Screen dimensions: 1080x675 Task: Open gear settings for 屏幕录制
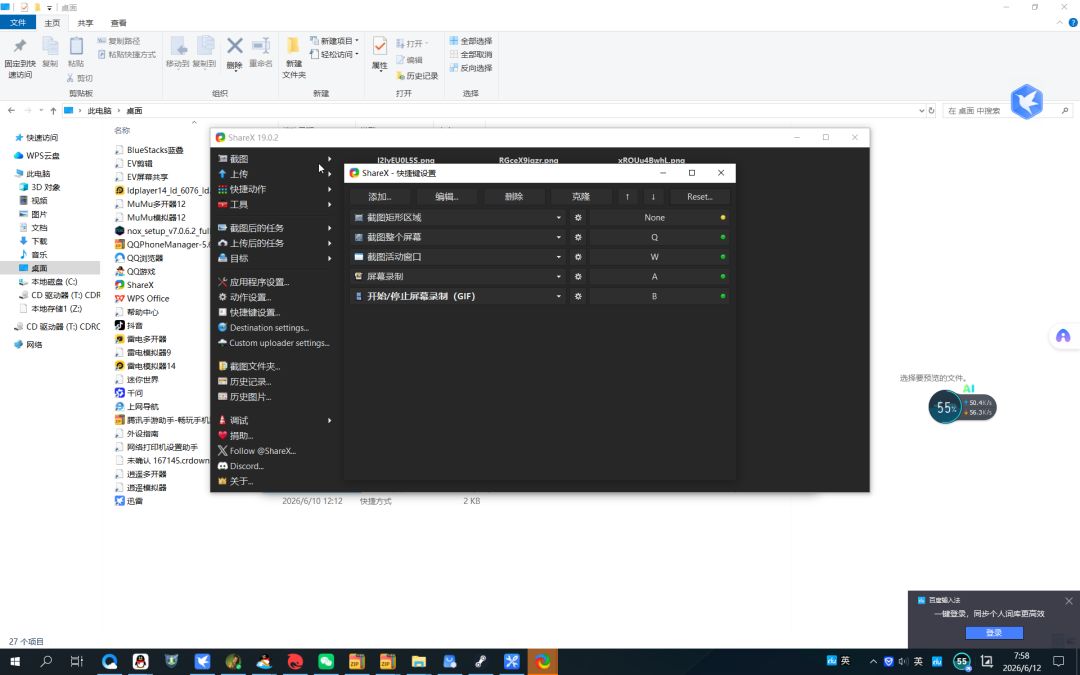[578, 276]
